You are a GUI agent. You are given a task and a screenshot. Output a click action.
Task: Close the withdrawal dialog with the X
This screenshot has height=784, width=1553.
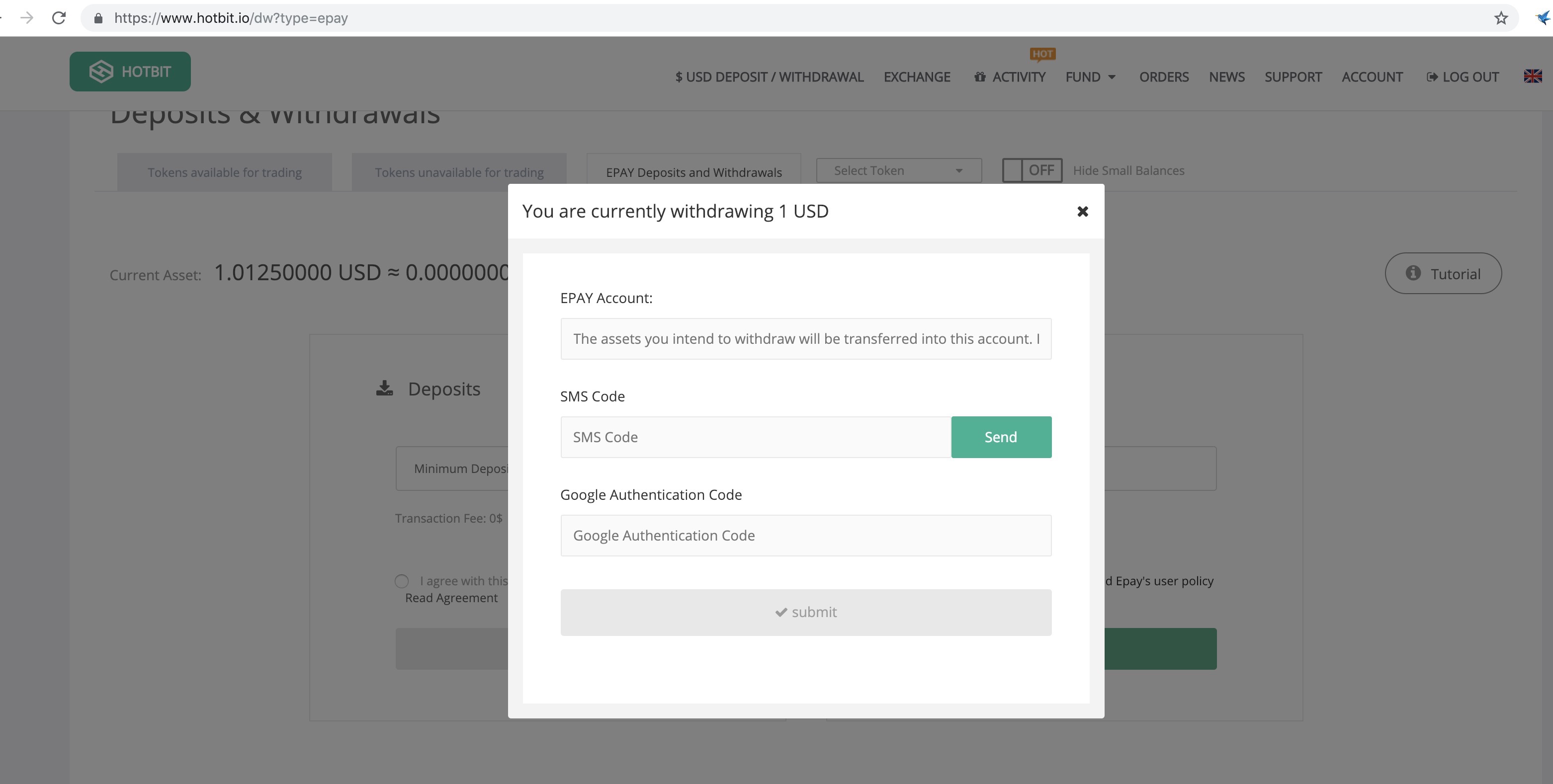pos(1082,212)
